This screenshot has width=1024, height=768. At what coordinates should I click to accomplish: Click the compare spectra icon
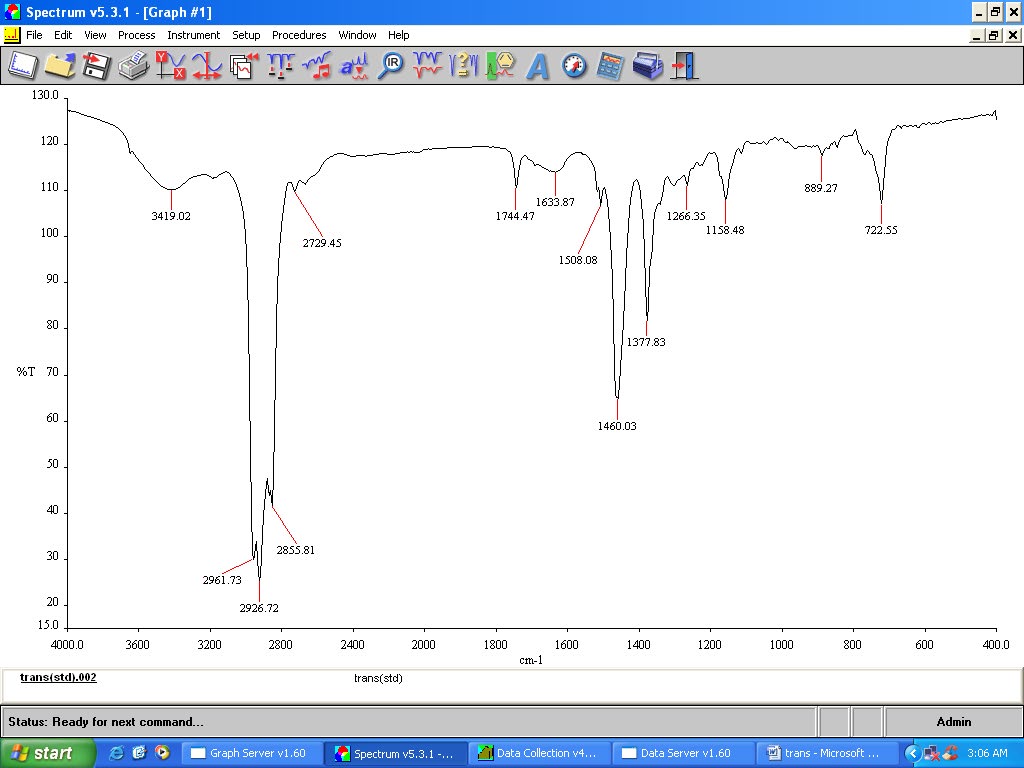pos(428,66)
